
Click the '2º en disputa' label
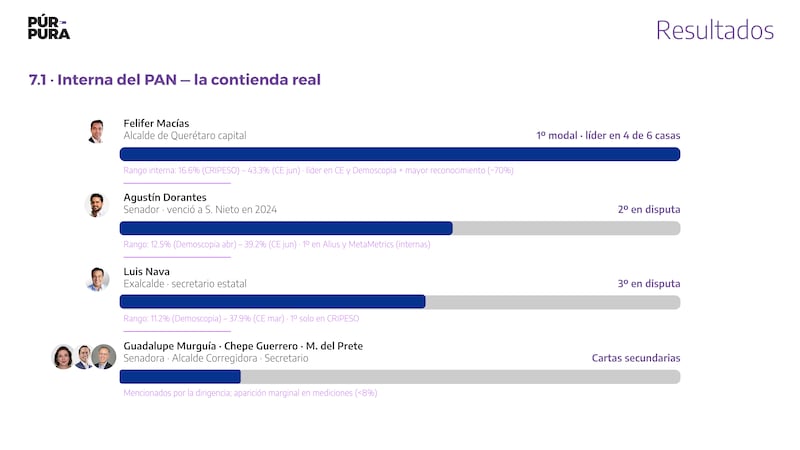(x=649, y=210)
